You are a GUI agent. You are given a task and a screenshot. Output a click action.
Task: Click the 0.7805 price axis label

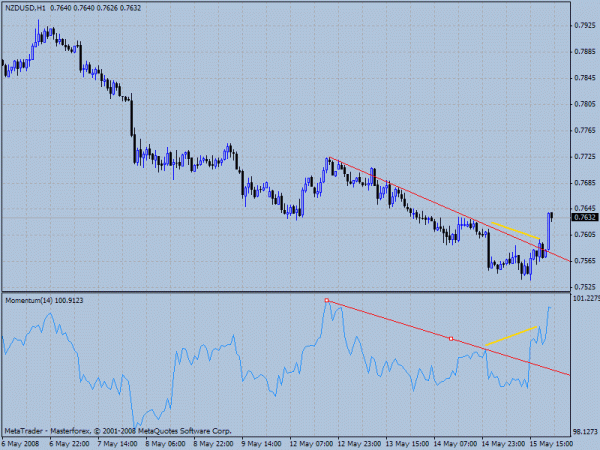click(x=585, y=104)
